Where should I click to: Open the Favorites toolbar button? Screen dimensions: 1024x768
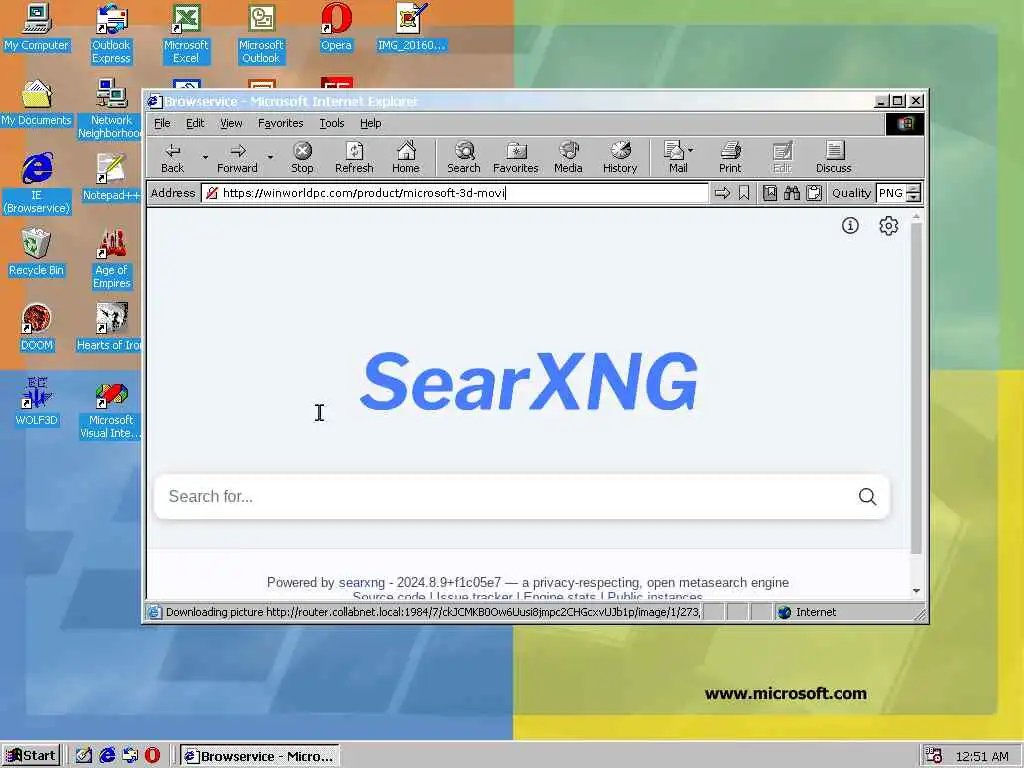[516, 157]
